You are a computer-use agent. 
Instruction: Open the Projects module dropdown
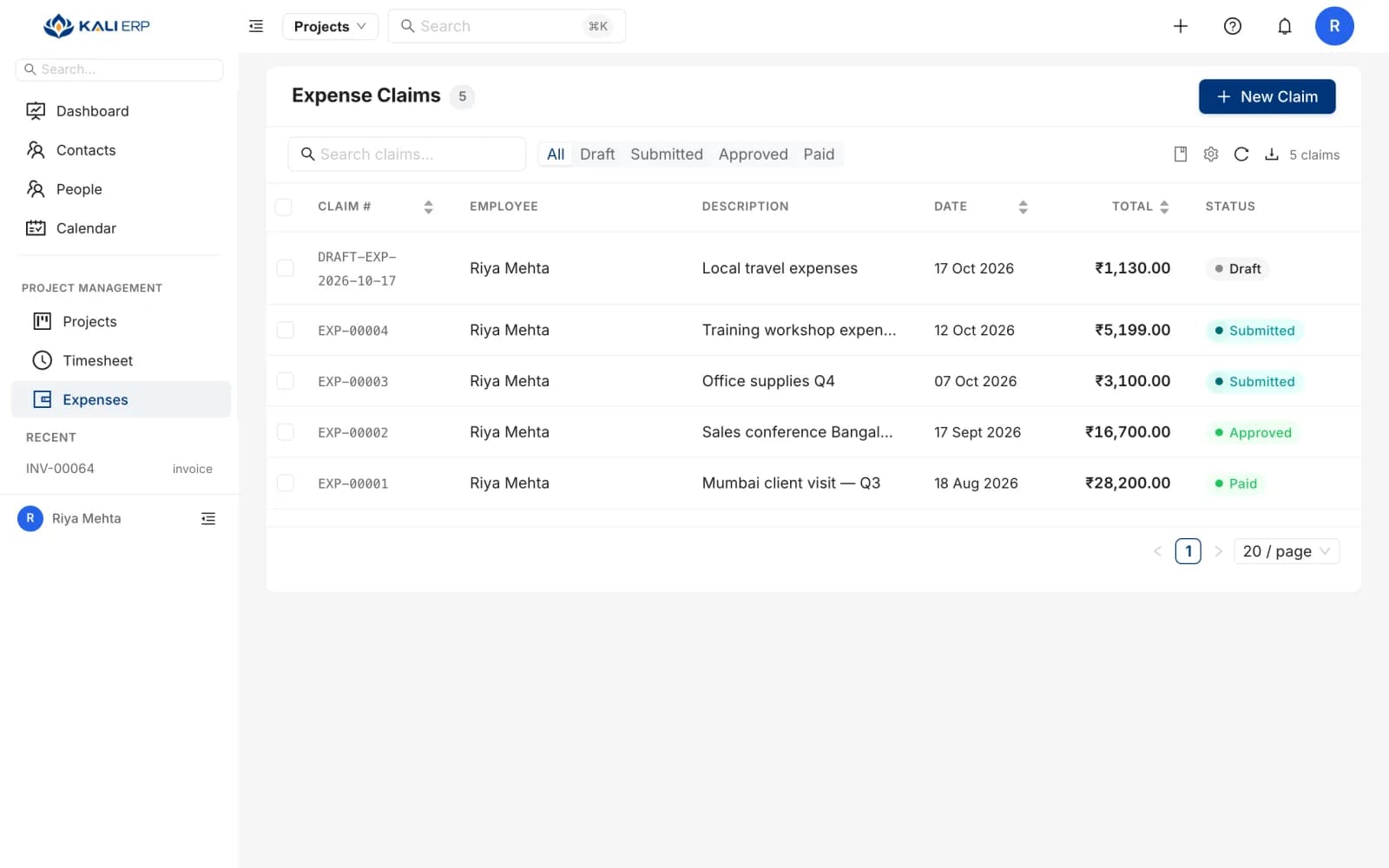[330, 26]
